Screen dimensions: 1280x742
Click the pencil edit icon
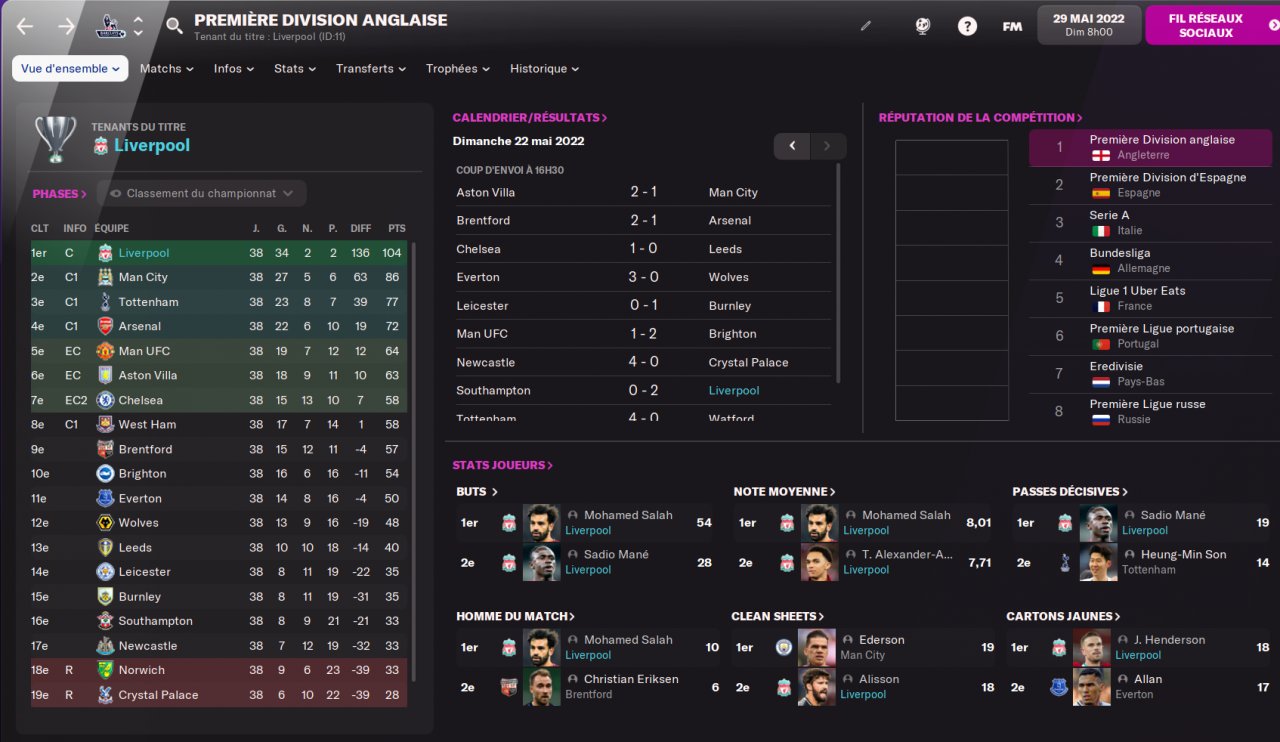(866, 26)
